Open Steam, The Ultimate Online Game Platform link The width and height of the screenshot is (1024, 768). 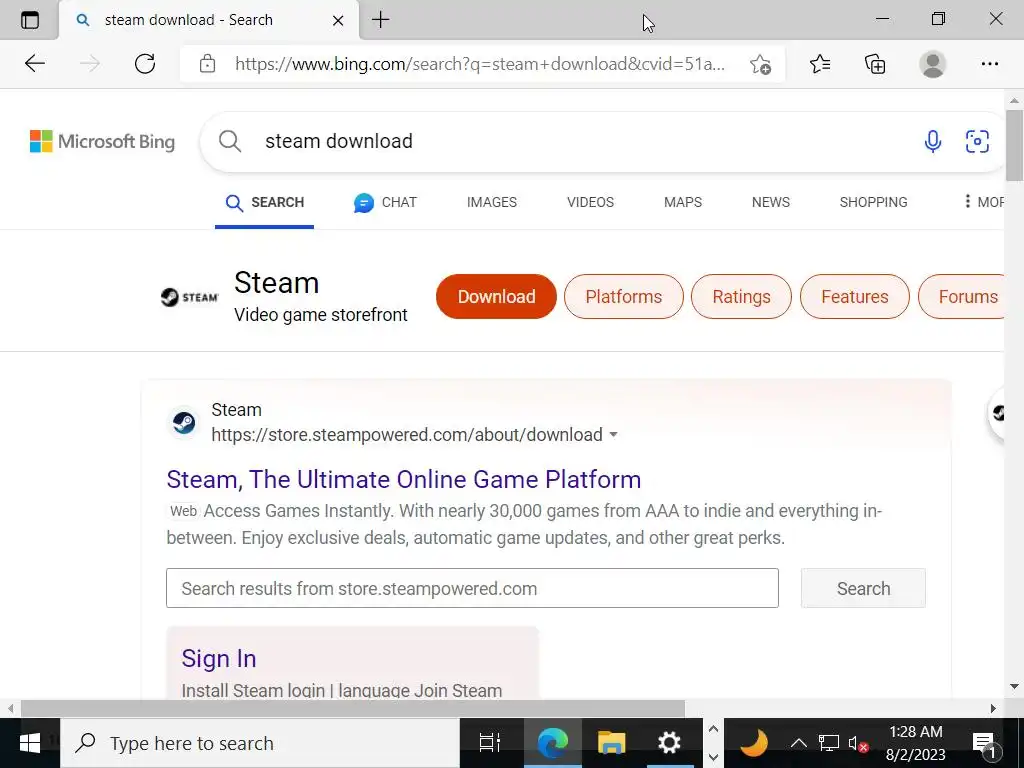click(404, 479)
